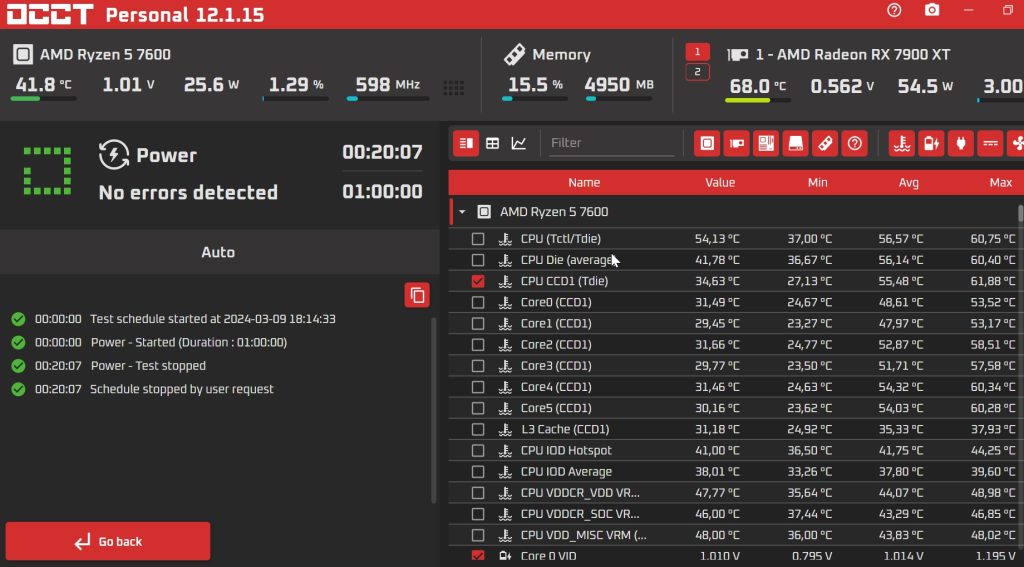Click the Auto mode bar
Viewport: 1024px width, 567px height.
coord(219,252)
